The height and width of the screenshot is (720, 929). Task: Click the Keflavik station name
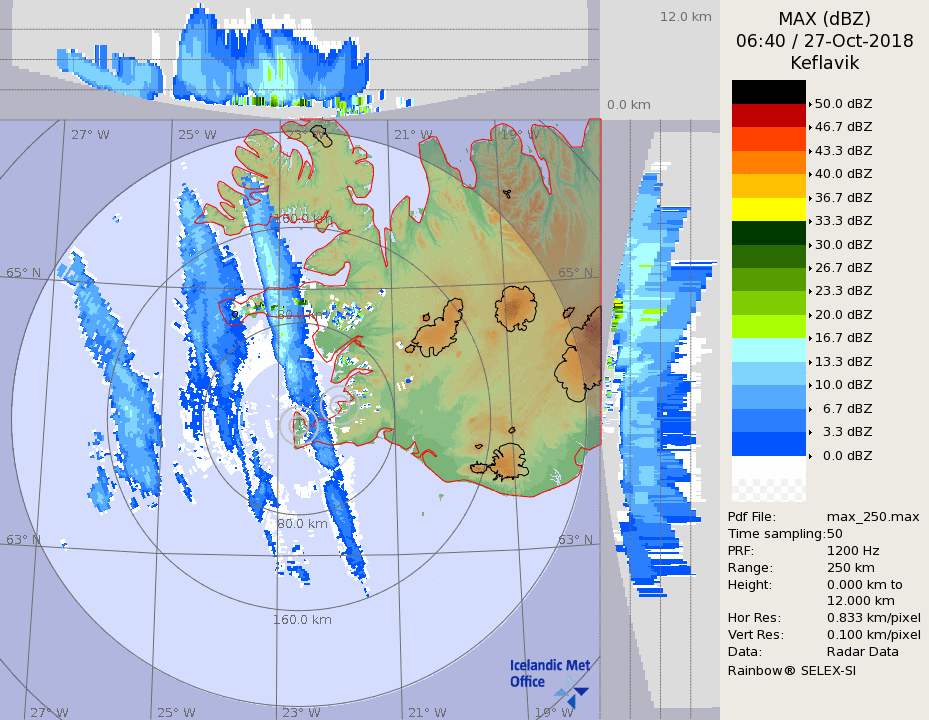pyautogui.click(x=824, y=63)
